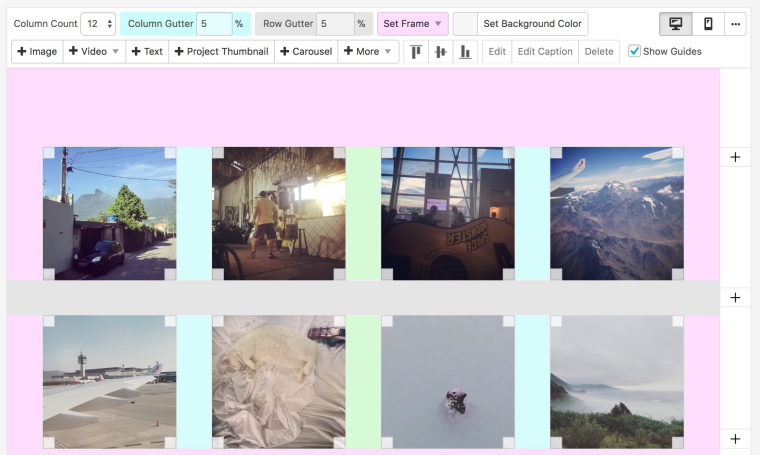Switch to phone view icon

tap(708, 24)
